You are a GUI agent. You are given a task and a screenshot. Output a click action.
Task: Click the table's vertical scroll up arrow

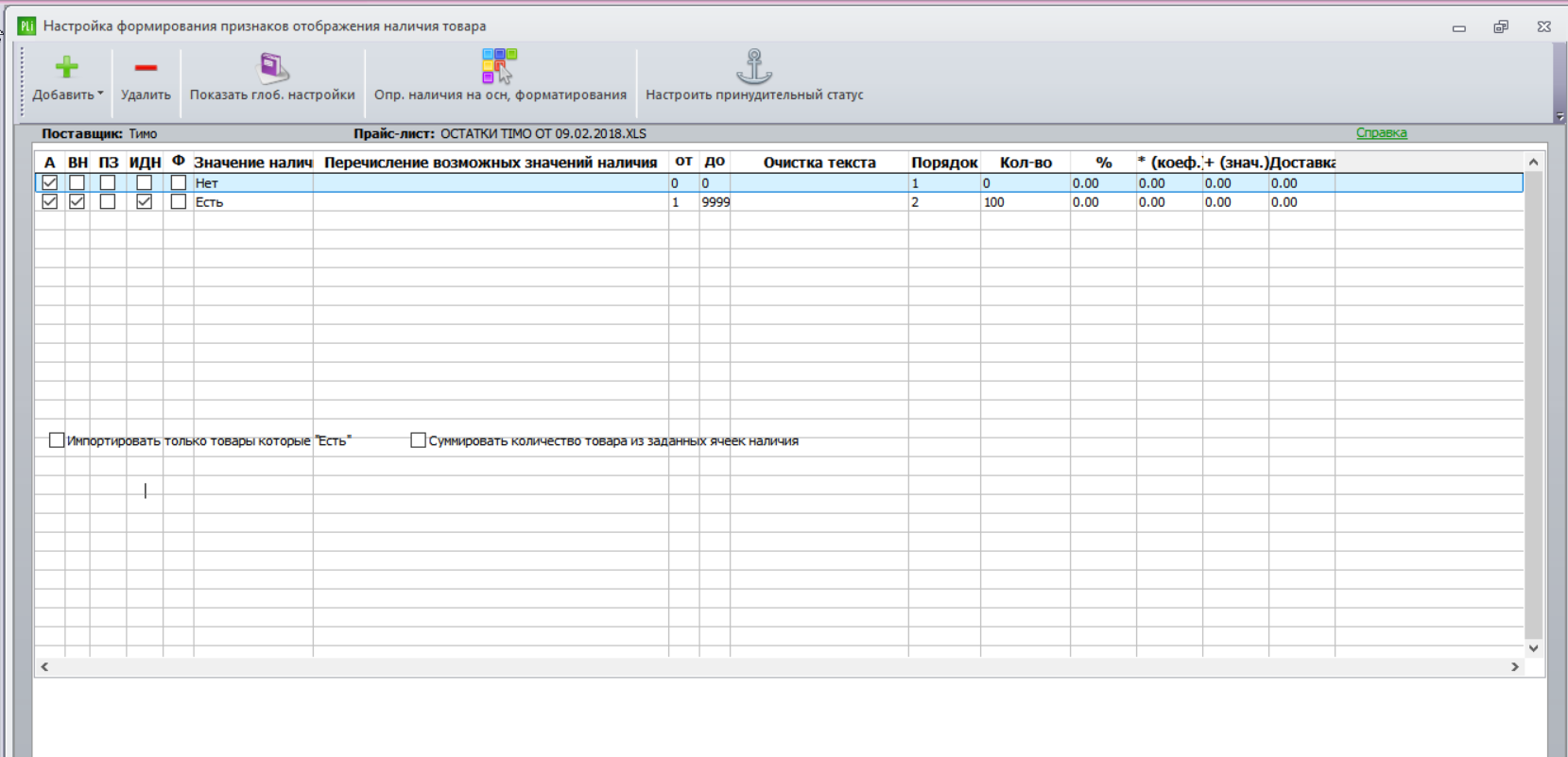click(x=1533, y=163)
